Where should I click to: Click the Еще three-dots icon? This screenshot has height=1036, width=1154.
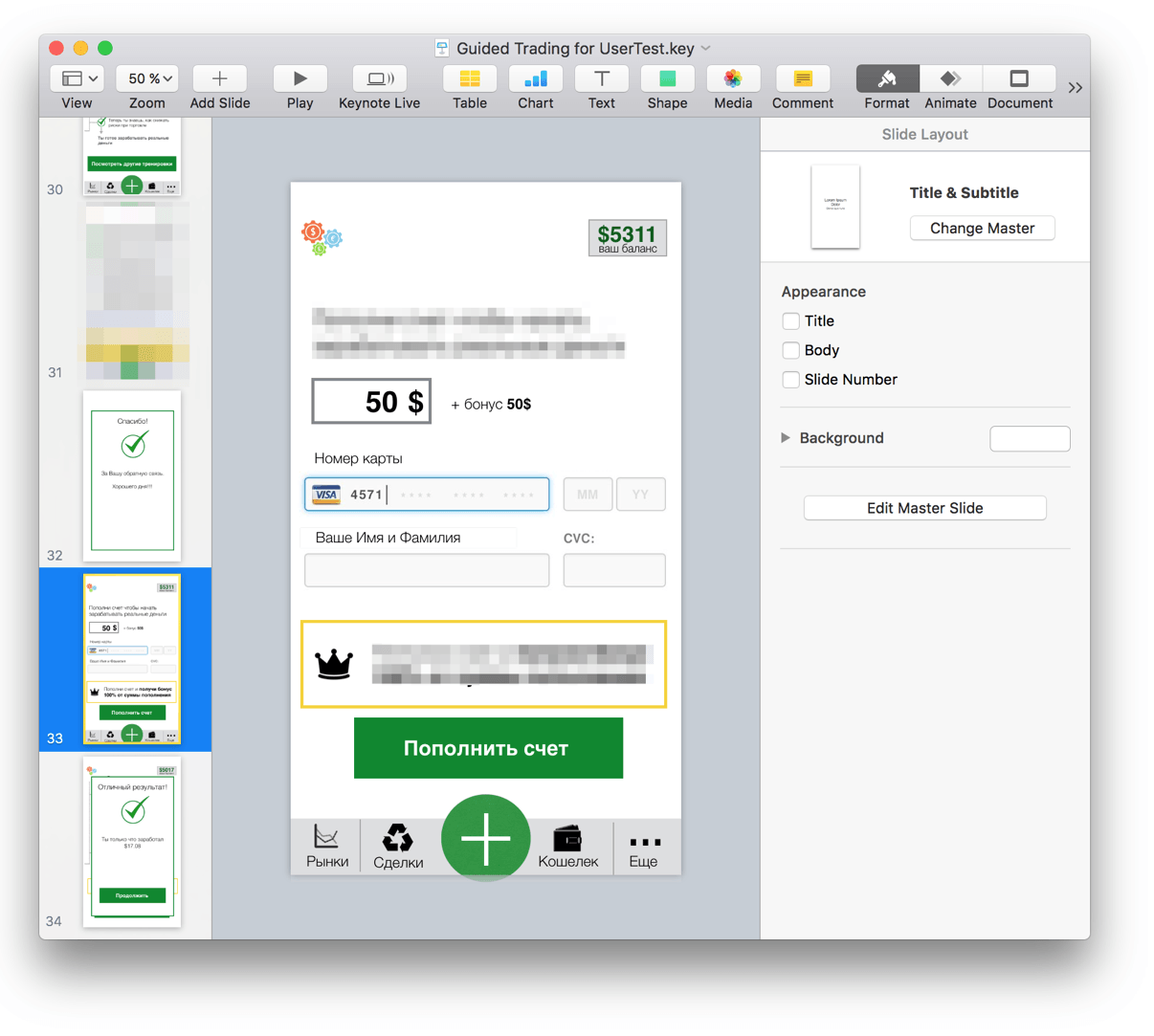[644, 842]
